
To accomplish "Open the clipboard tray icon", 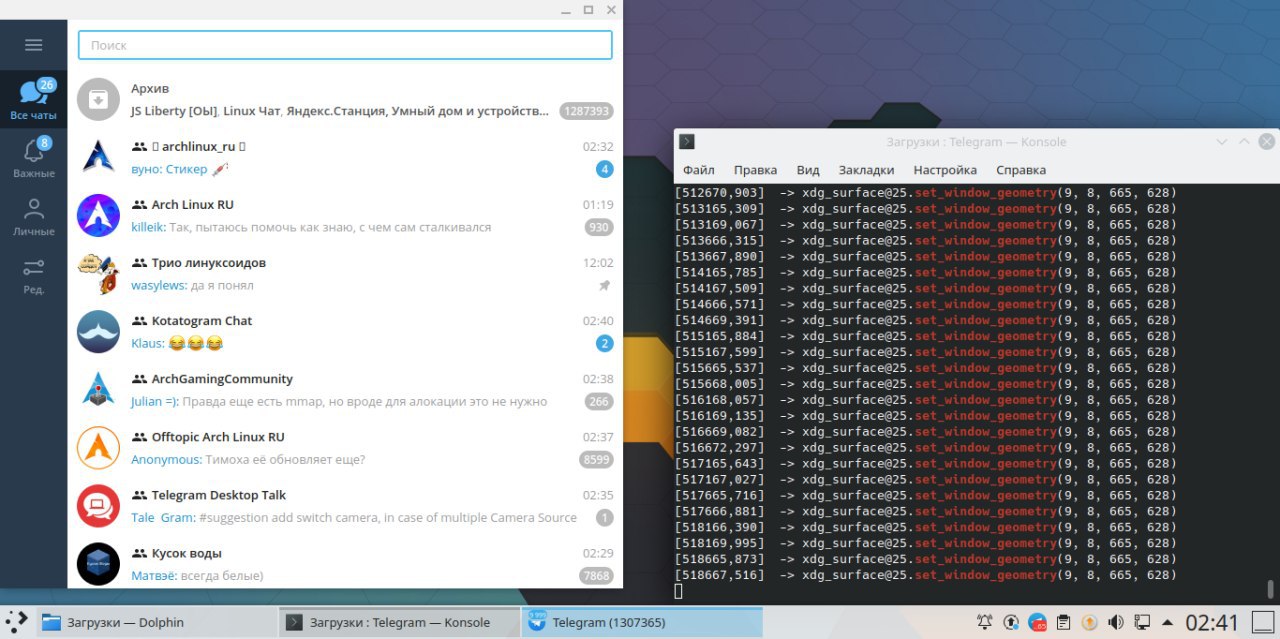I will coord(1064,622).
